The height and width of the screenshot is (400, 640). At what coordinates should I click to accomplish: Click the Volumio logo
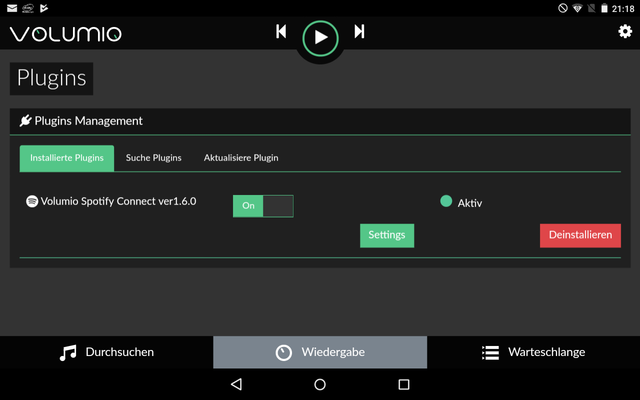pos(66,34)
